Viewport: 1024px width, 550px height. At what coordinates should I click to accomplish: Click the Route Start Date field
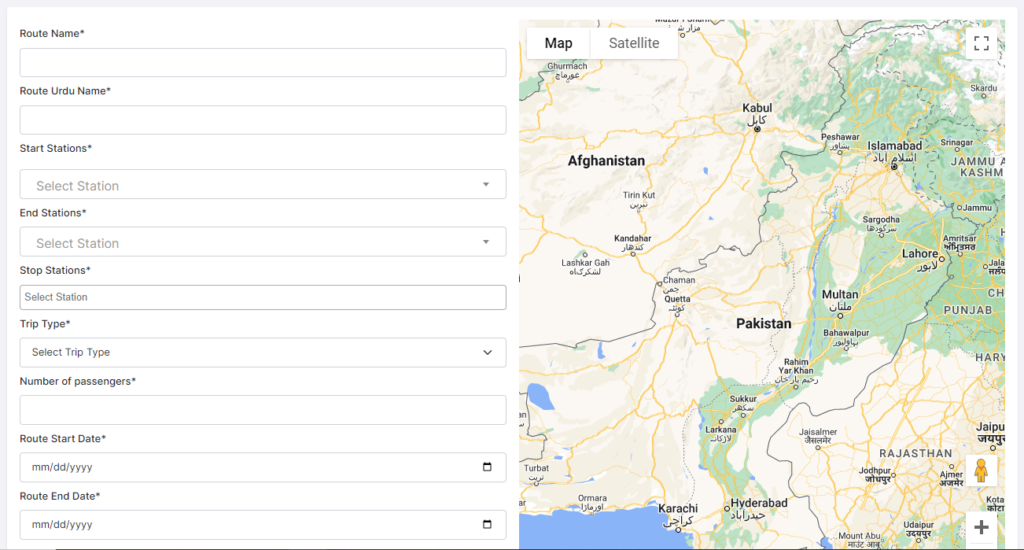250,467
